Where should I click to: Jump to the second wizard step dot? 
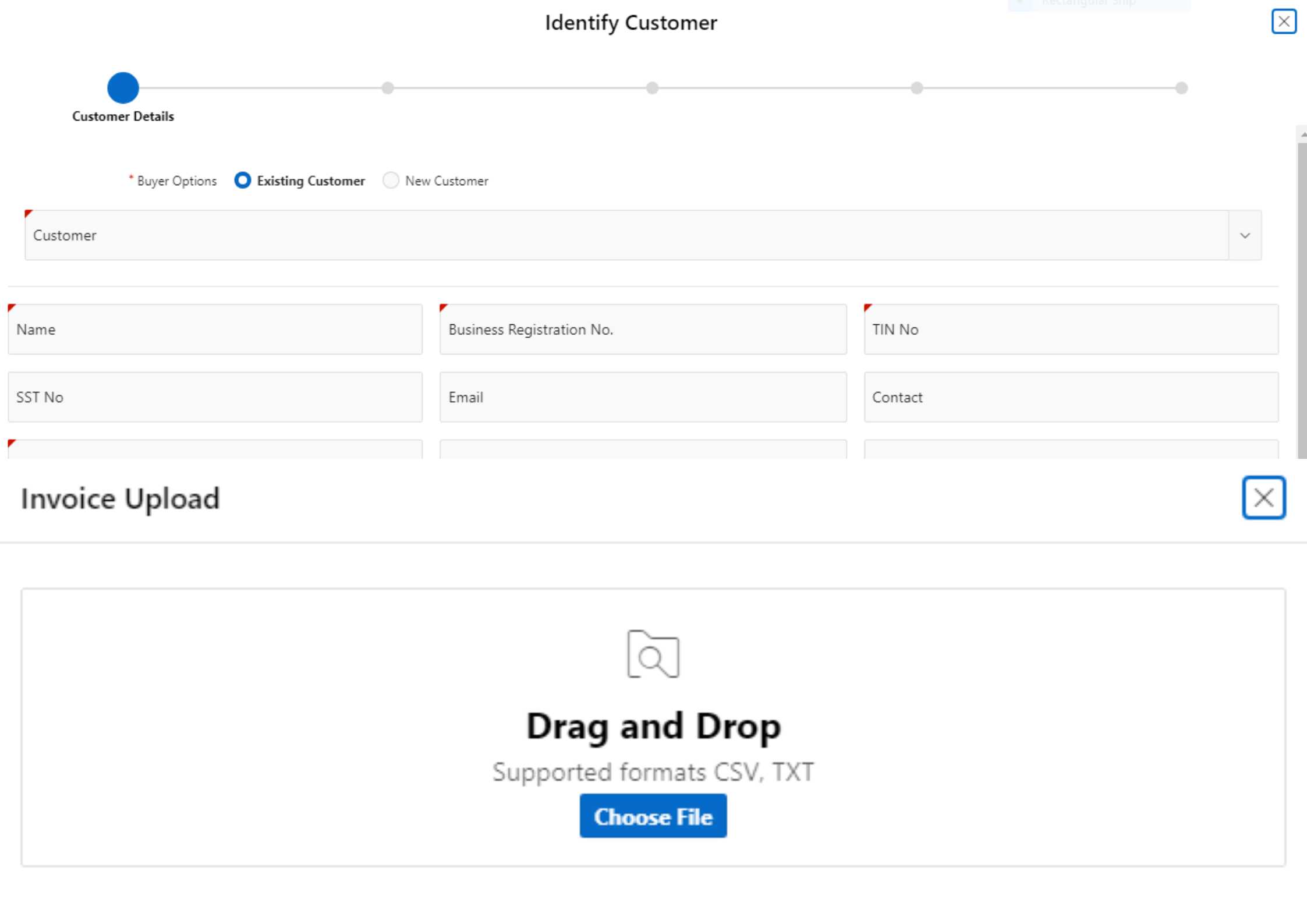click(388, 88)
